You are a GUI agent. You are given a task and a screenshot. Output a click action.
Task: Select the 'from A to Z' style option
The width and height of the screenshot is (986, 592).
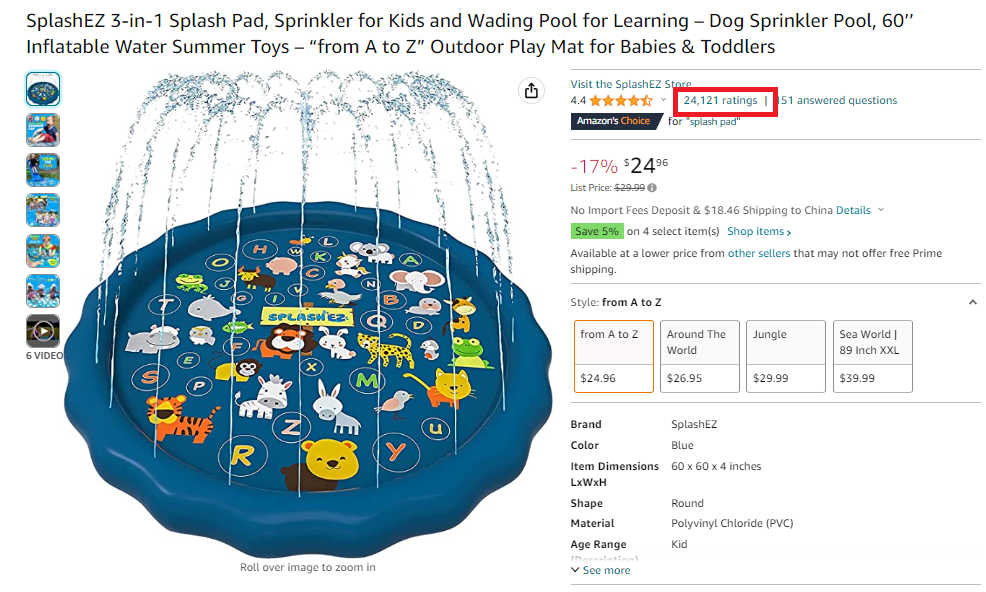pos(613,356)
